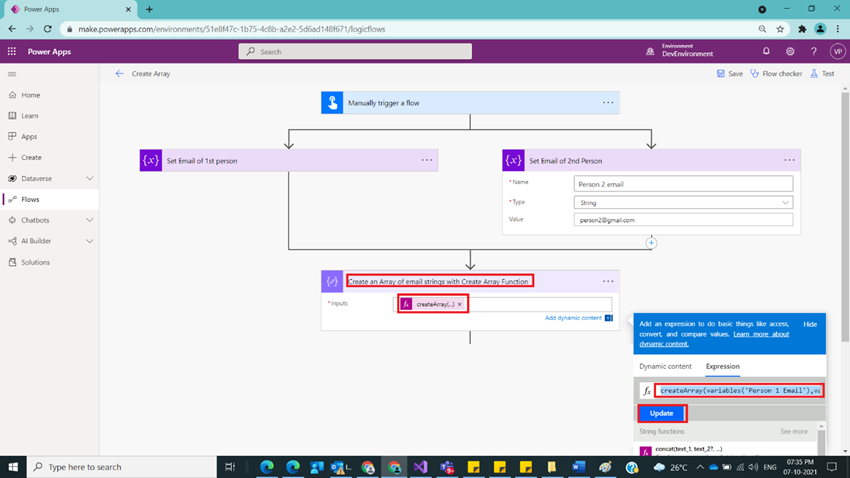Viewport: 850px width, 478px height.
Task: Click the Compose action icon
Action: click(x=332, y=281)
